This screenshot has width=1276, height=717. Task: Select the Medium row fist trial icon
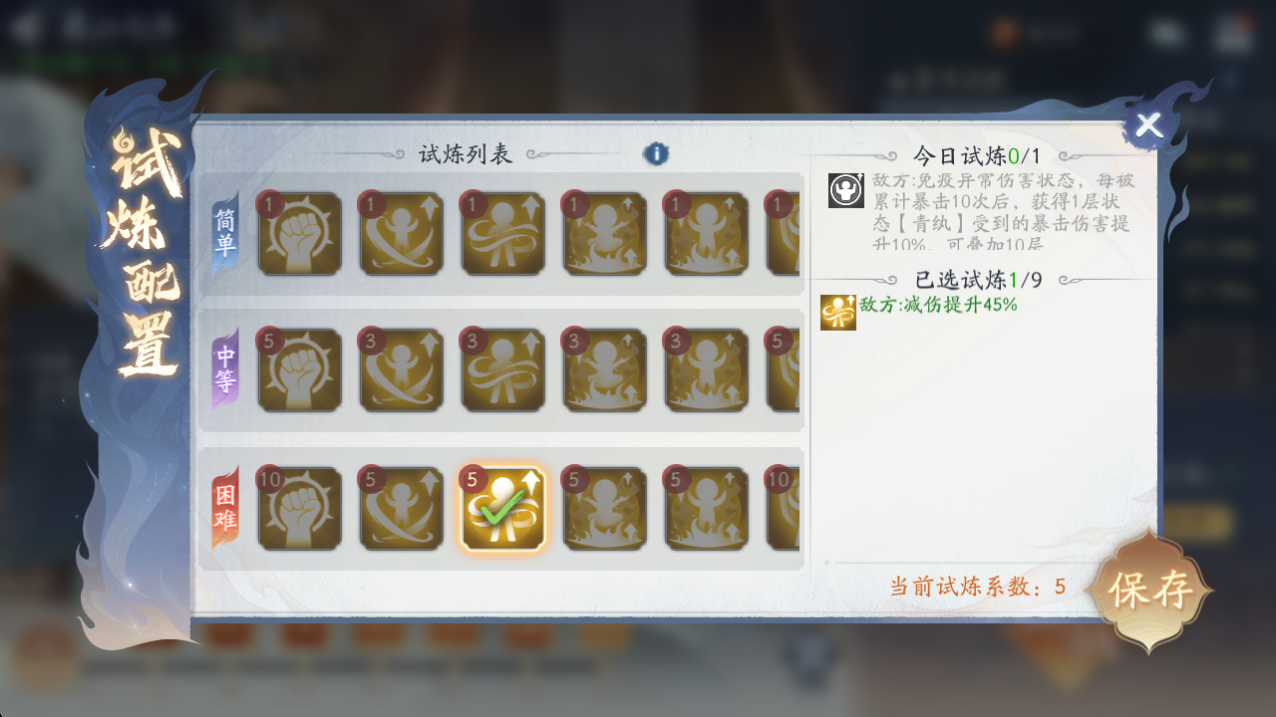click(x=299, y=370)
